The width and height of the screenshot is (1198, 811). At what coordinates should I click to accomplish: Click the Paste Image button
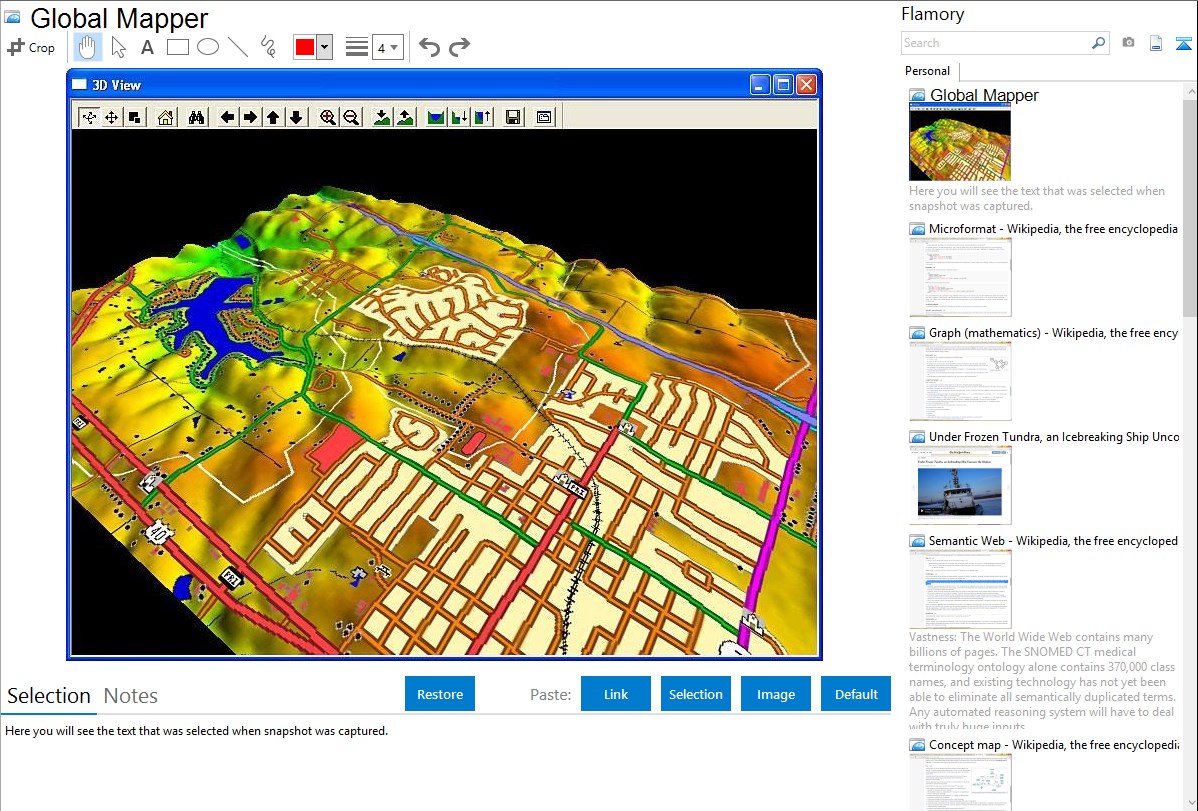775,694
